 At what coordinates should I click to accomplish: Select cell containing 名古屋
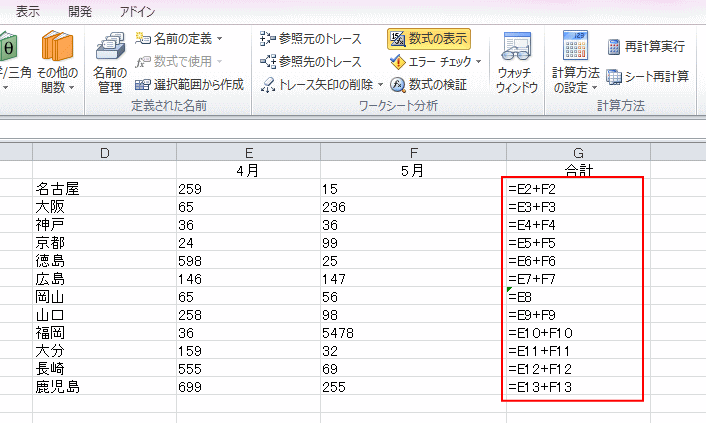[x=104, y=188]
